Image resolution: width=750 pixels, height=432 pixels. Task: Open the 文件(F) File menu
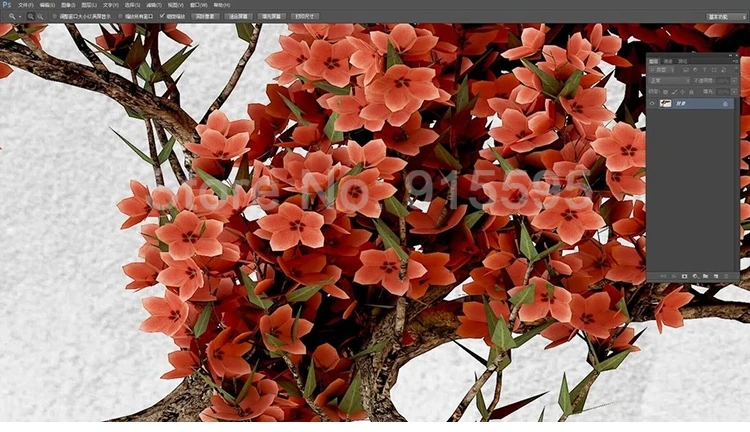click(26, 5)
